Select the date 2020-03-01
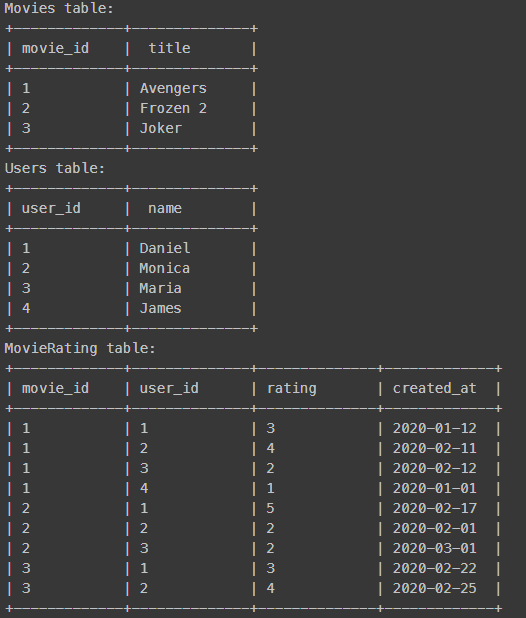Image resolution: width=526 pixels, height=618 pixels. tap(435, 548)
